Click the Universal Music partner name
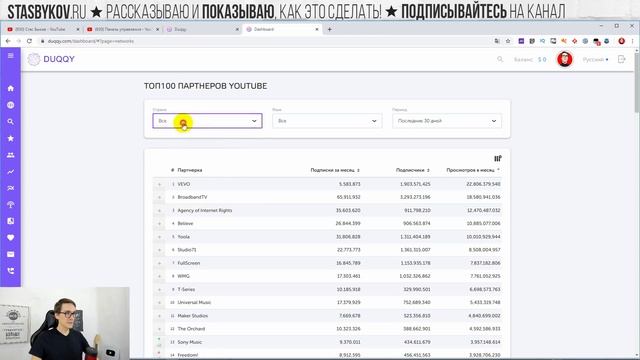640x360 pixels. pyautogui.click(x=194, y=302)
